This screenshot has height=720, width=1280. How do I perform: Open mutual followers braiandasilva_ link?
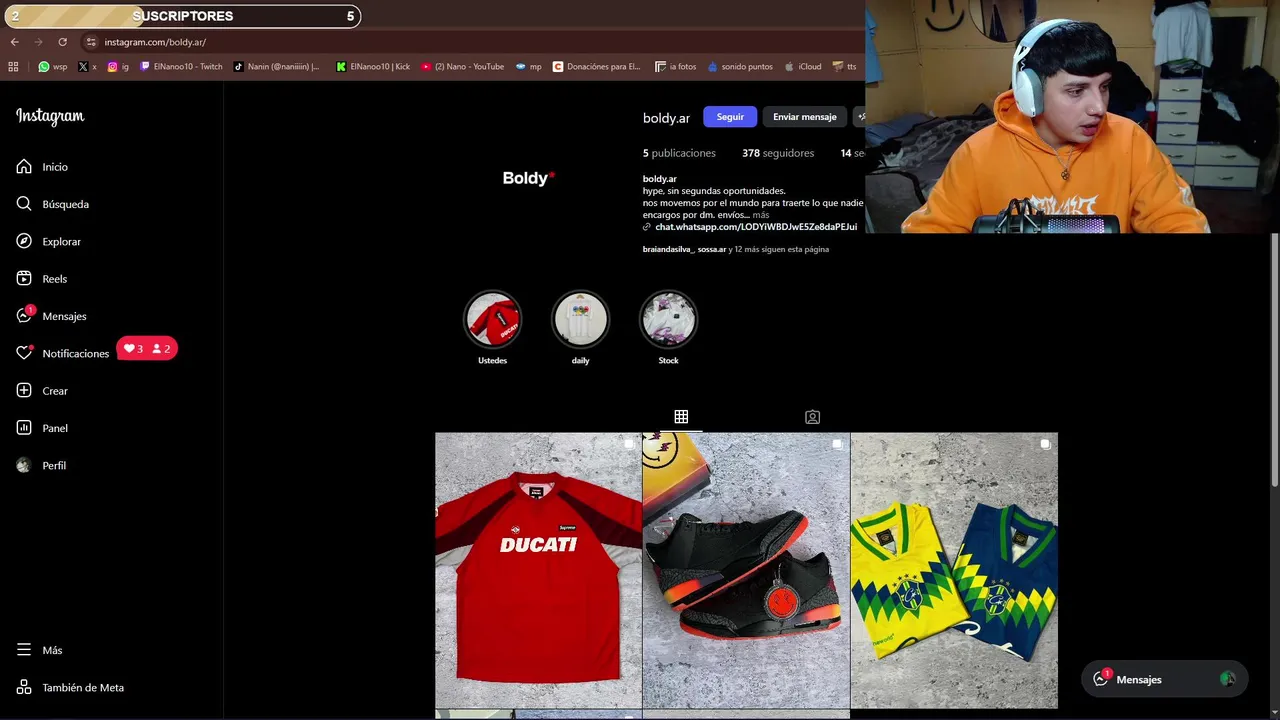tap(667, 249)
